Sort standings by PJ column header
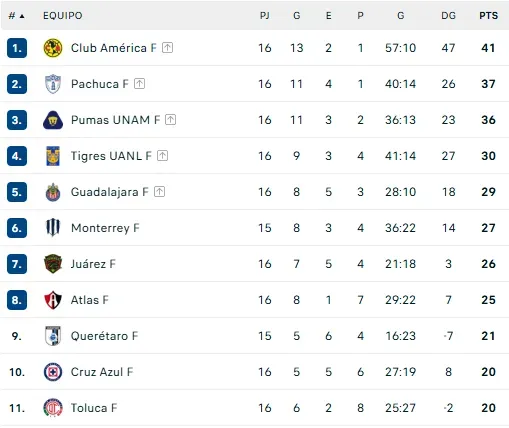 click(265, 16)
